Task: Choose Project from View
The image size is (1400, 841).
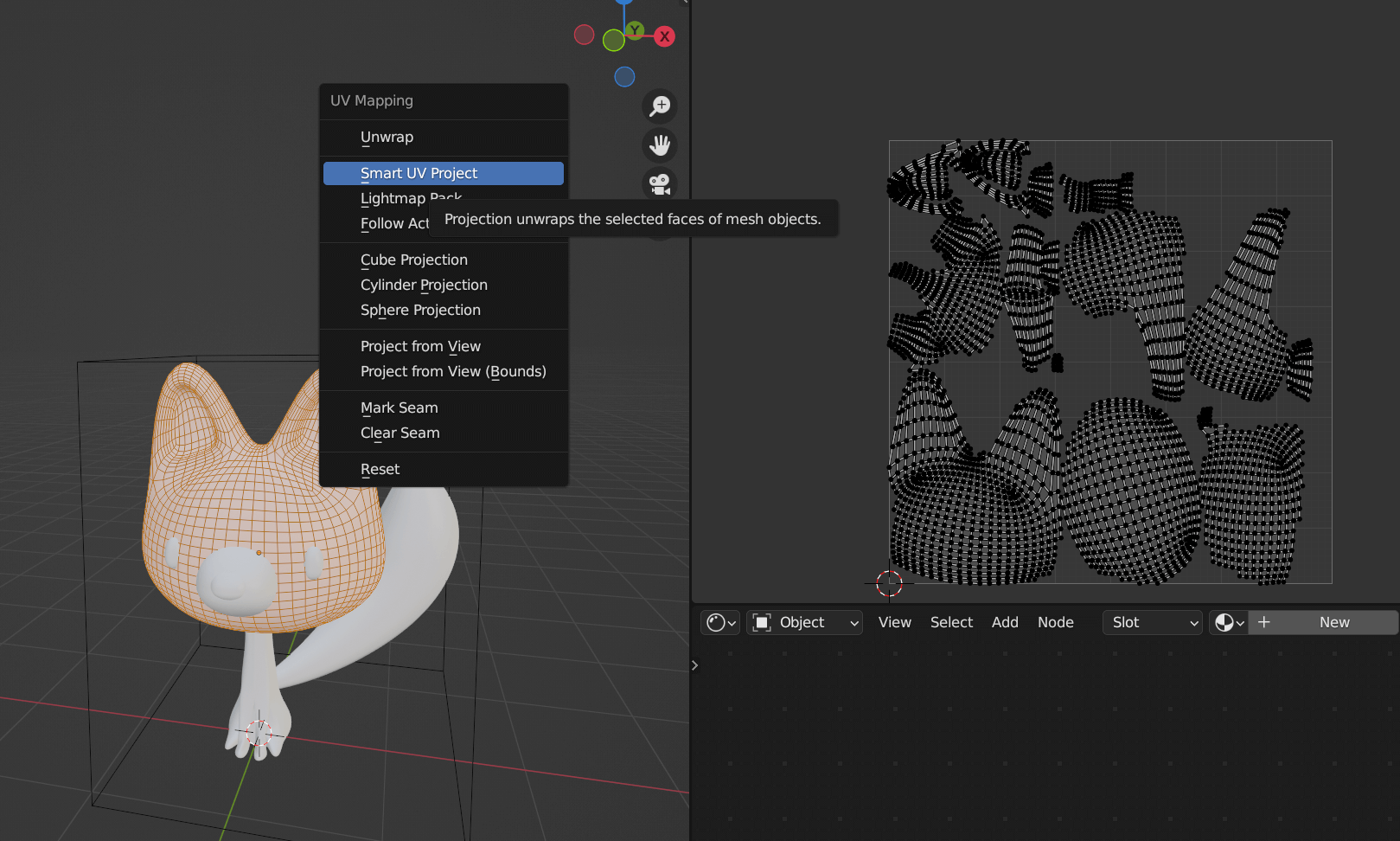Action: click(x=444, y=346)
